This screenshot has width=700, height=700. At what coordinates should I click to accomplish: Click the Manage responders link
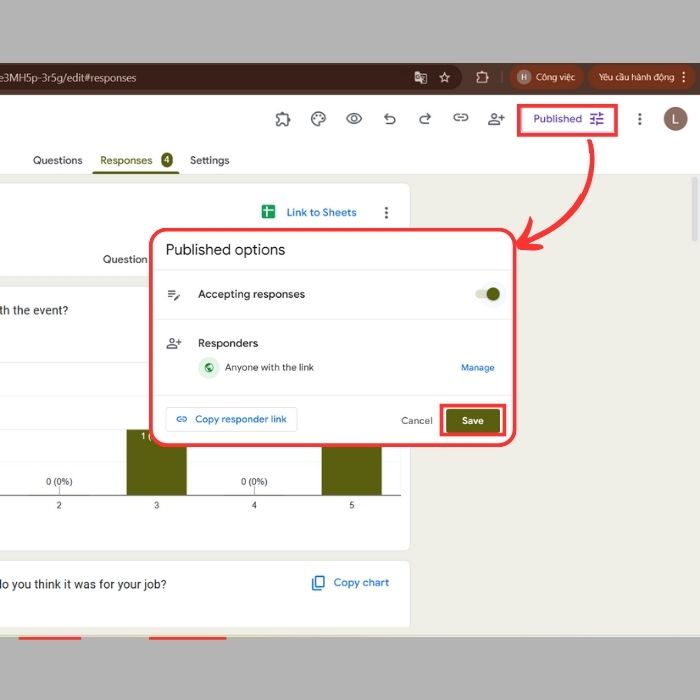[x=478, y=367]
